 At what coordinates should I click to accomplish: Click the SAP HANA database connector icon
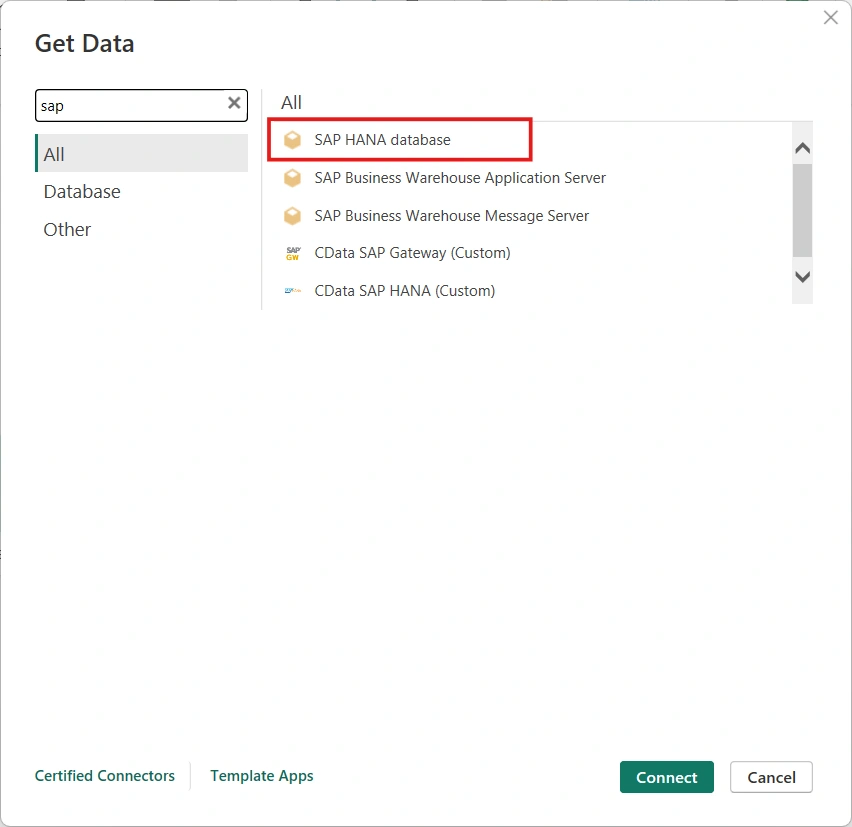[x=292, y=140]
